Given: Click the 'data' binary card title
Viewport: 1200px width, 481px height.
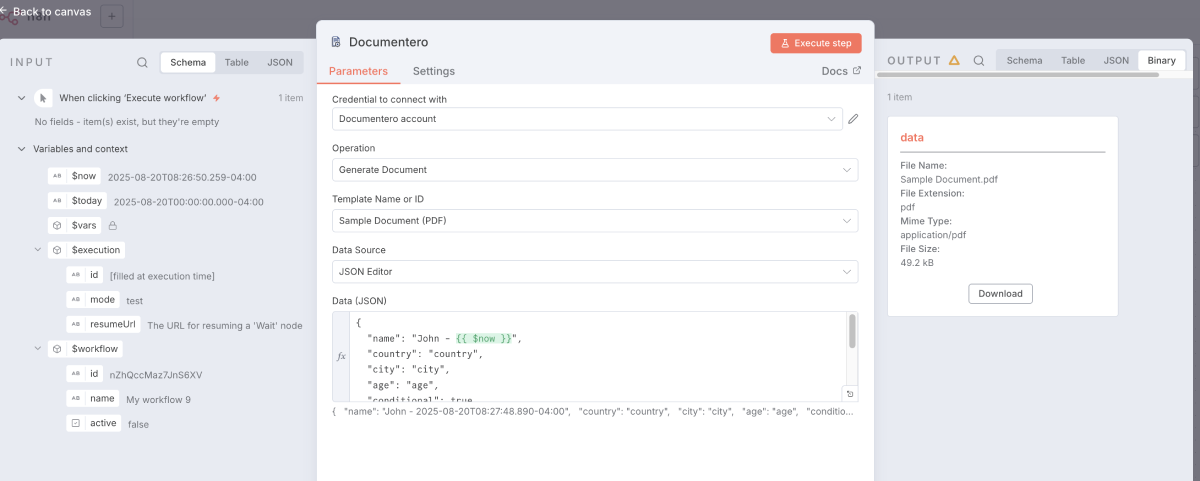Looking at the screenshot, I should (912, 137).
